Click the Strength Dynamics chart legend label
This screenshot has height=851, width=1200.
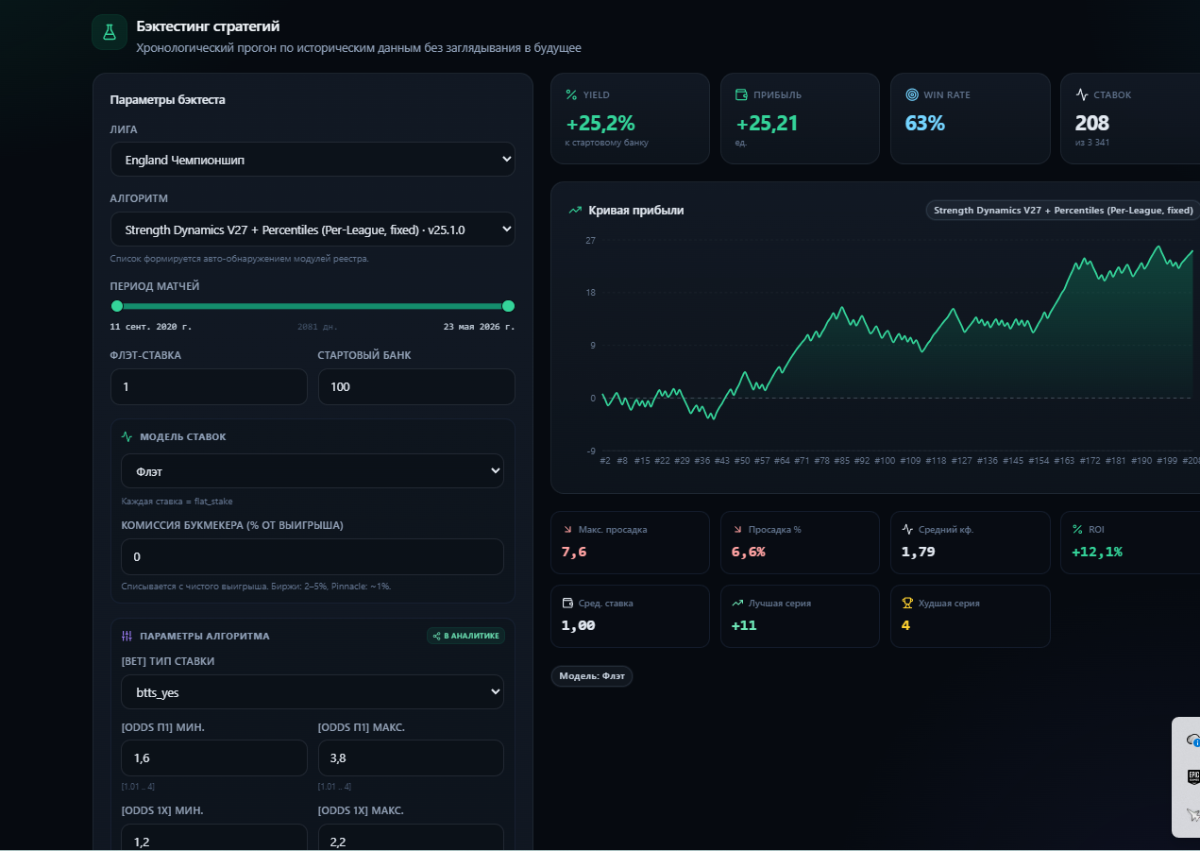coord(1063,211)
